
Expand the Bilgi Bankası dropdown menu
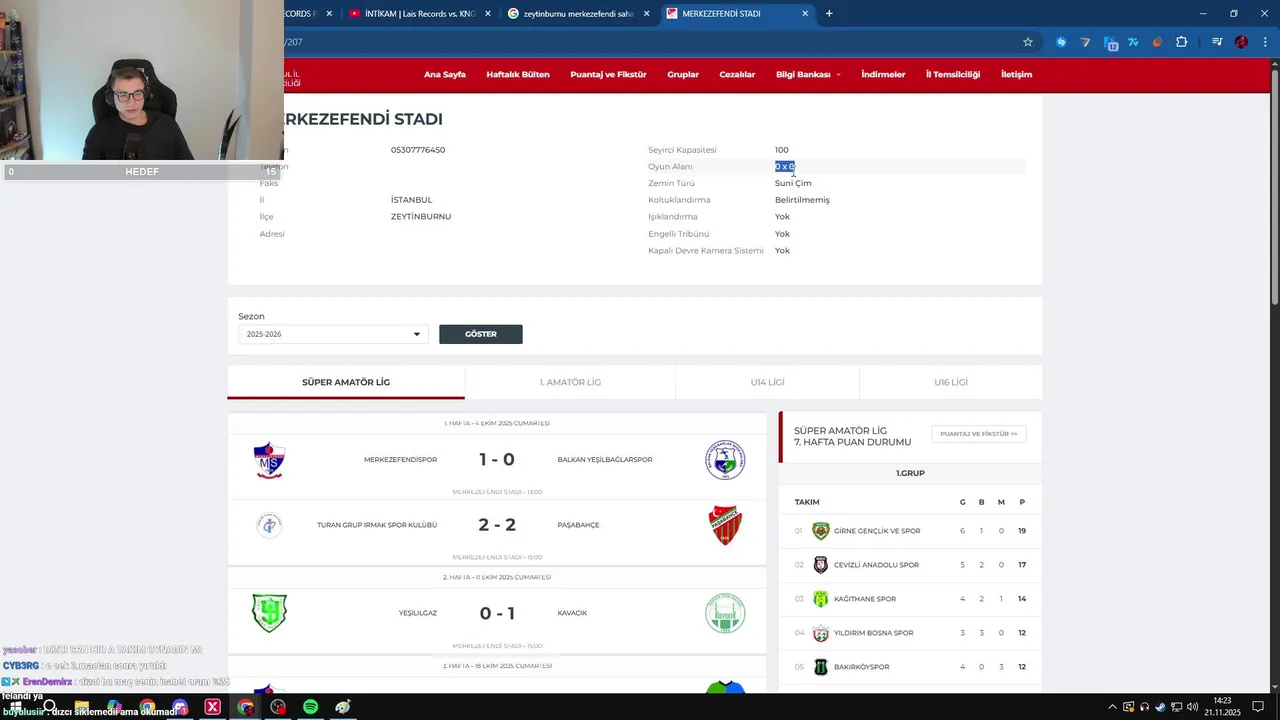pyautogui.click(x=808, y=74)
